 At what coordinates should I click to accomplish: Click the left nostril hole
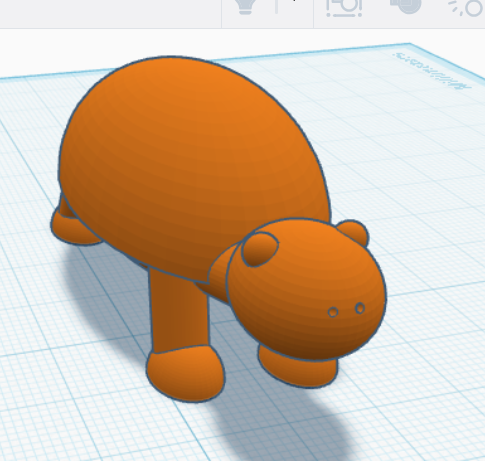pos(333,312)
